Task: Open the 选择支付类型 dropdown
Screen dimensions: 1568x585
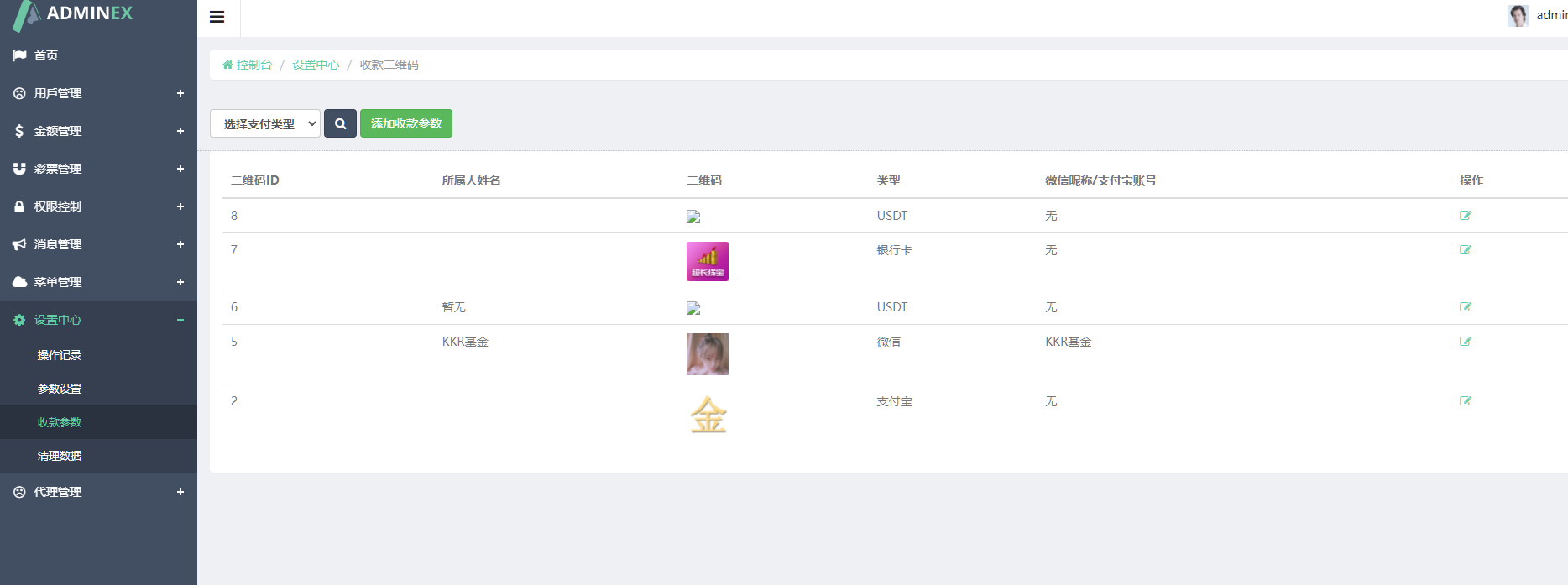Action: (264, 123)
